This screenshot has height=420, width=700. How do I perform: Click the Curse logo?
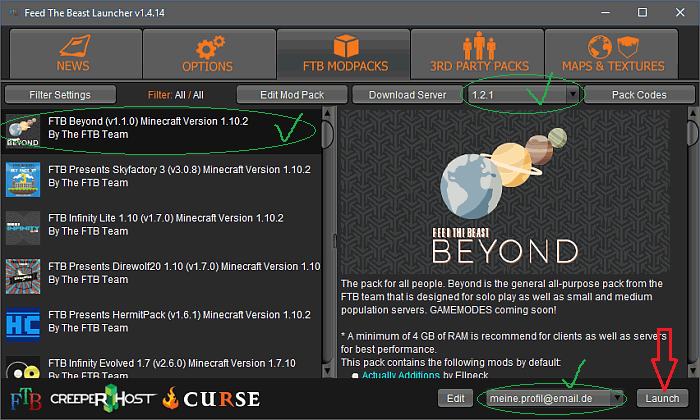[x=210, y=398]
